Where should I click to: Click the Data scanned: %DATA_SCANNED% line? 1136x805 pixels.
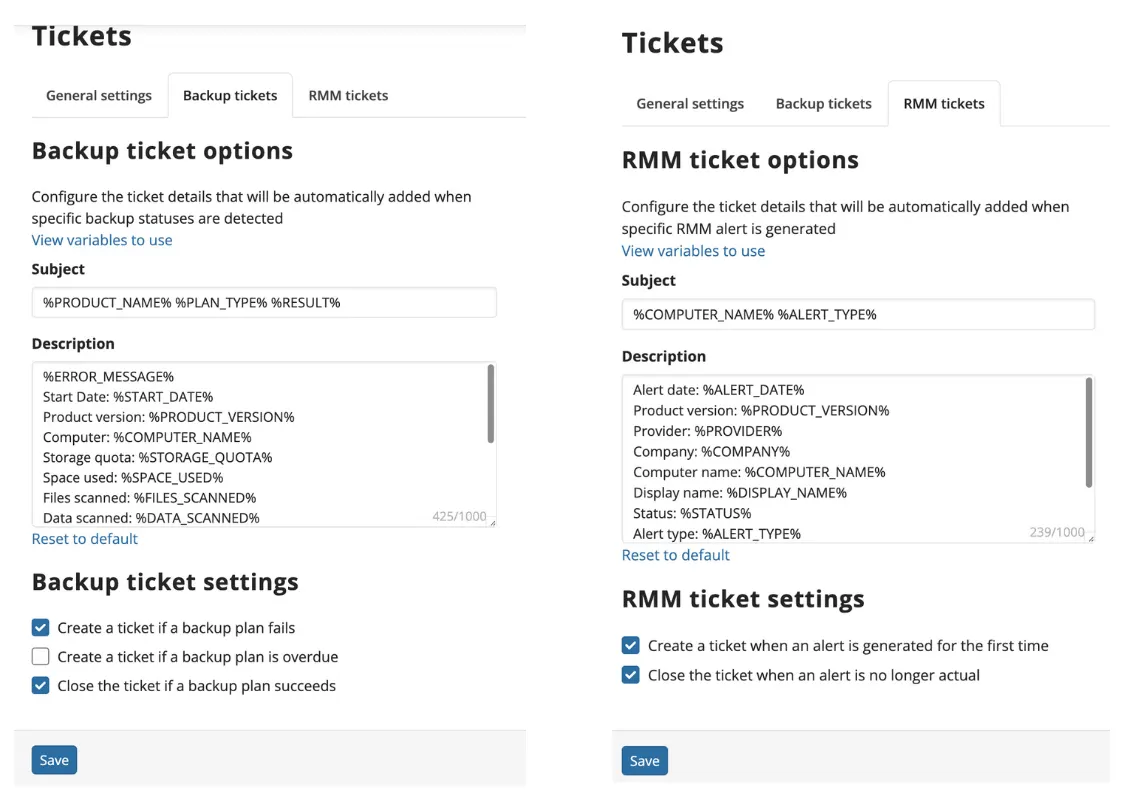[151, 518]
